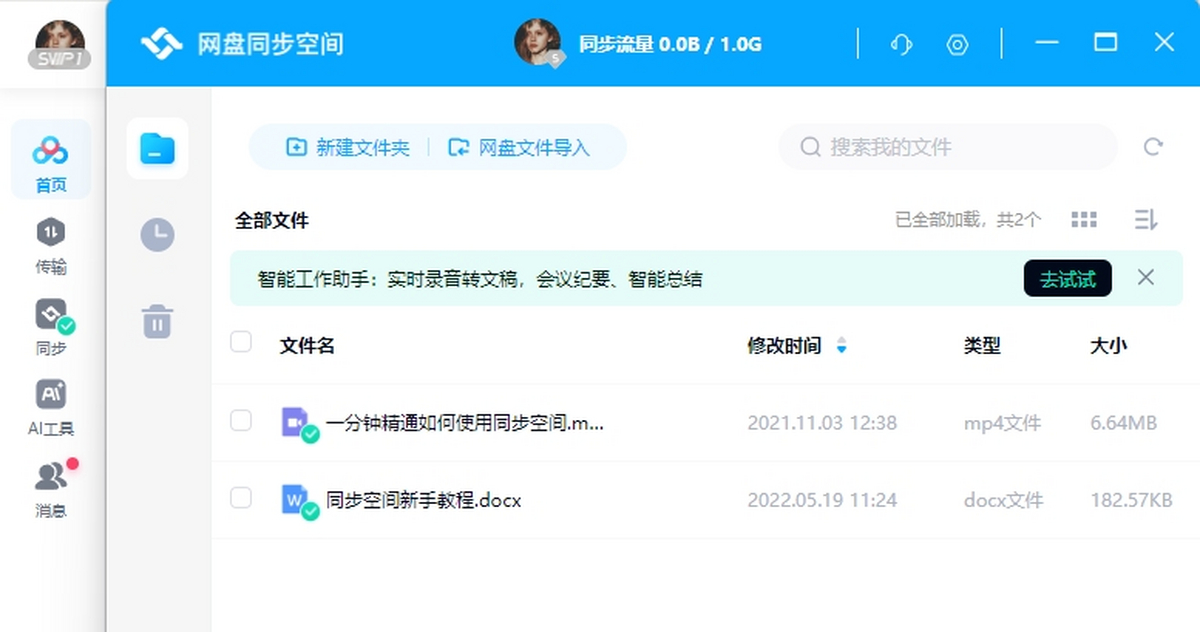Show recent files via clock icon
This screenshot has height=632, width=1200.
coord(157,235)
